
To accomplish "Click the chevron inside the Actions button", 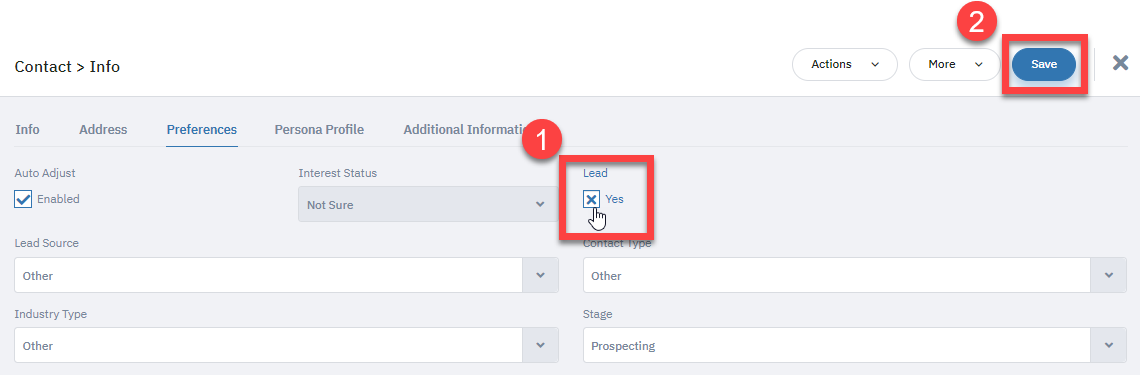I will click(x=875, y=65).
